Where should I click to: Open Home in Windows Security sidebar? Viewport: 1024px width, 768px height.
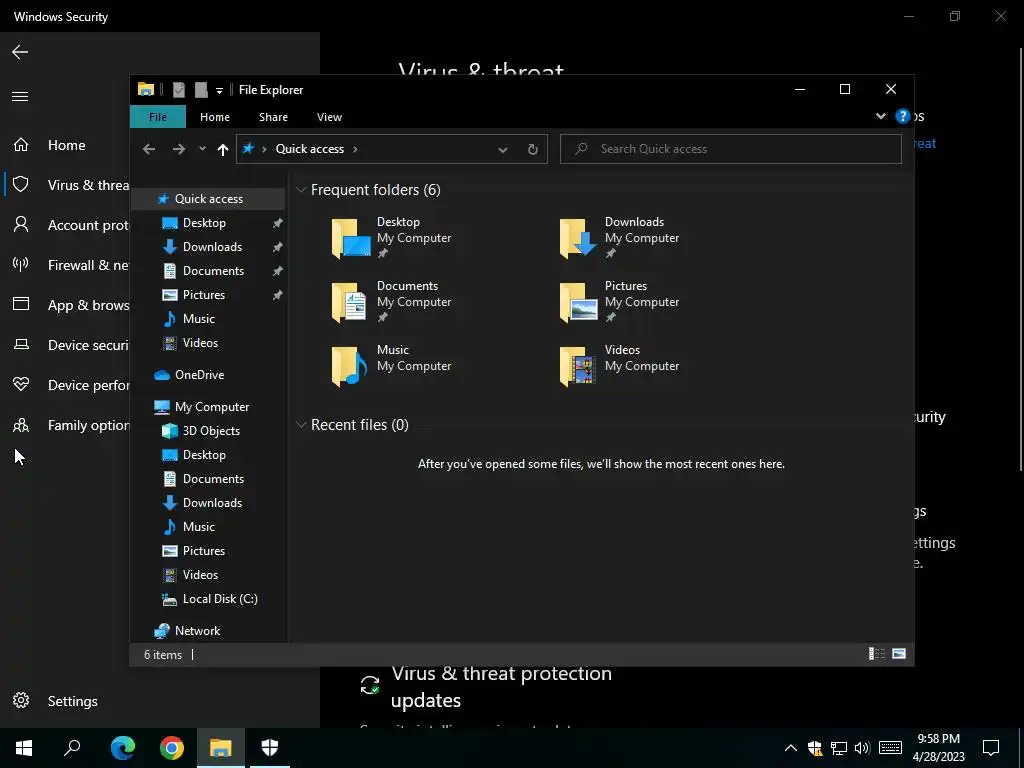65,145
